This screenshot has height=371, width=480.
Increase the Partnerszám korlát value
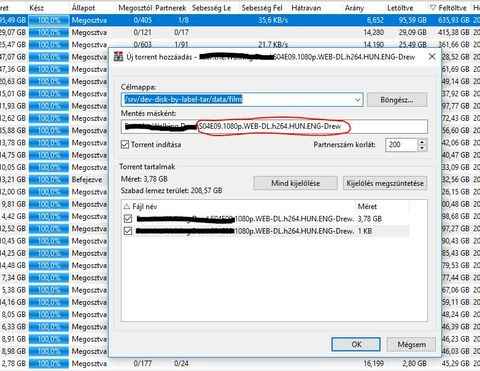[422, 142]
